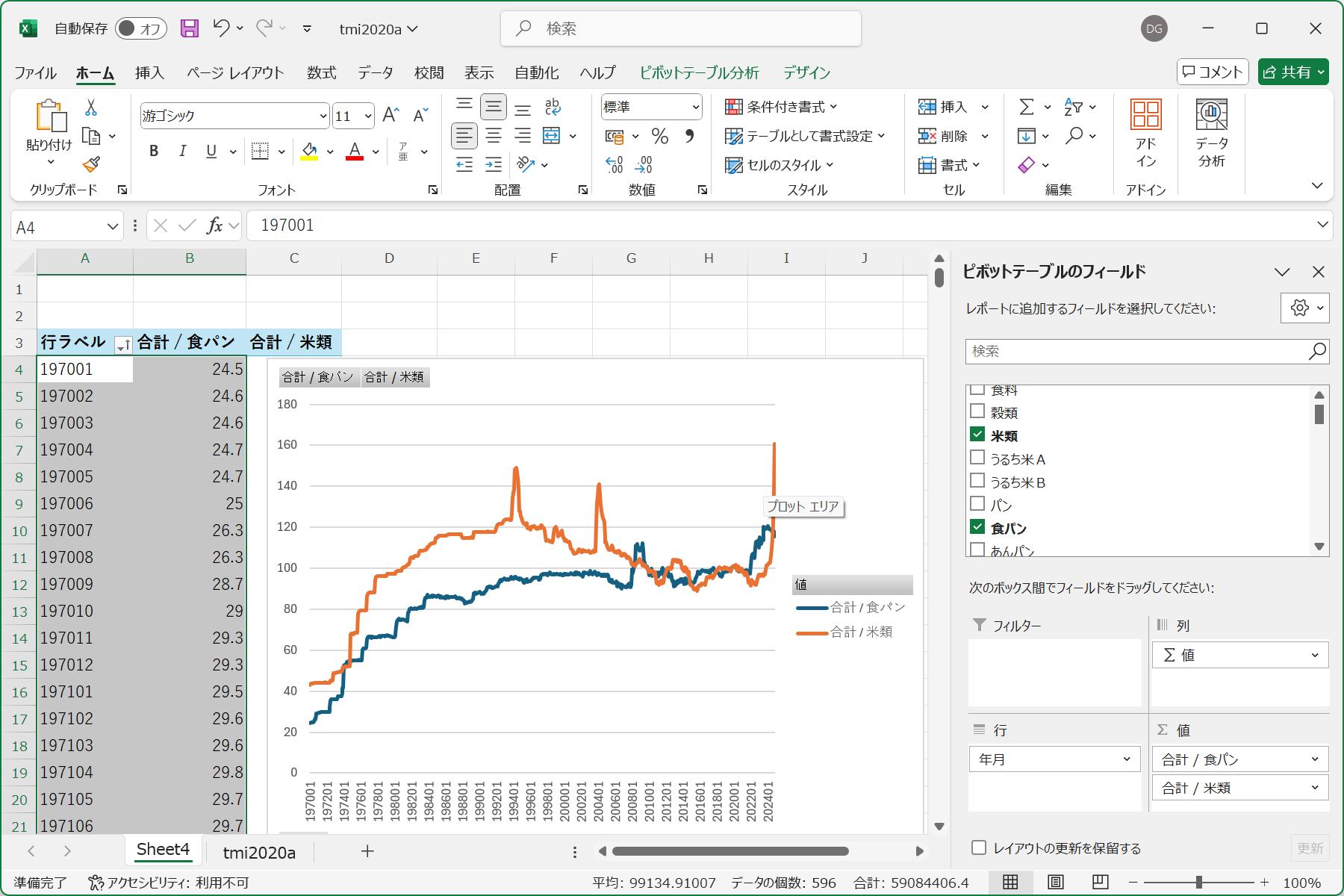The width and height of the screenshot is (1344, 896).
Task: Apply center horizontal alignment
Action: [494, 136]
